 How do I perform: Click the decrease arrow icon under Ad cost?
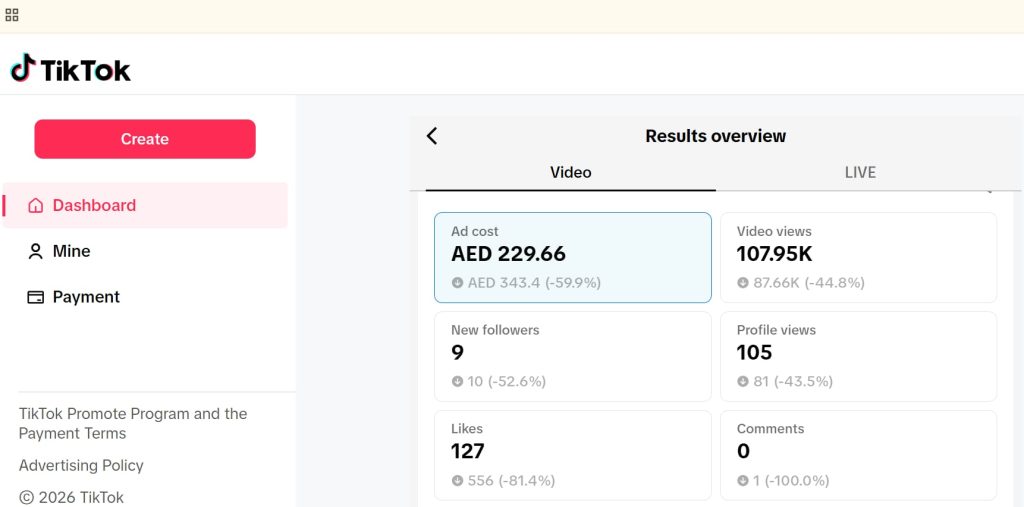pyautogui.click(x=457, y=283)
